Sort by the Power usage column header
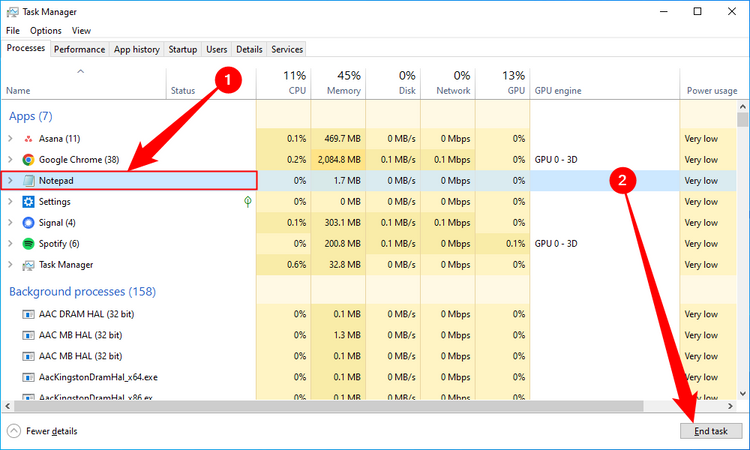Screen dimensions: 750x450 pyautogui.click(x=709, y=84)
